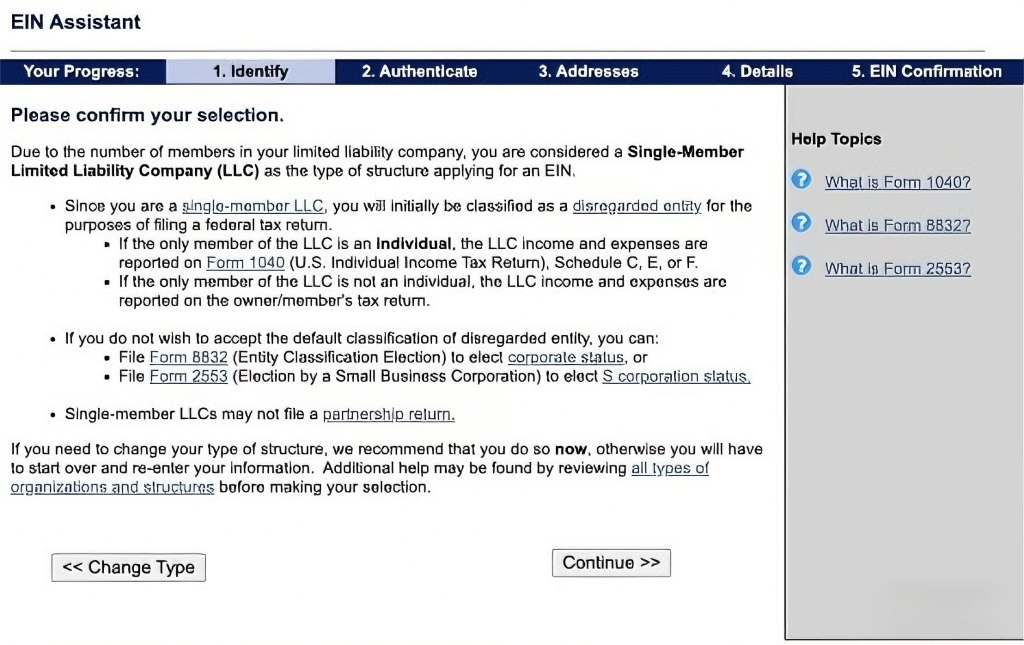This screenshot has width=1024, height=645.
Task: Click the help icon beside Form 2553
Action: tap(801, 266)
